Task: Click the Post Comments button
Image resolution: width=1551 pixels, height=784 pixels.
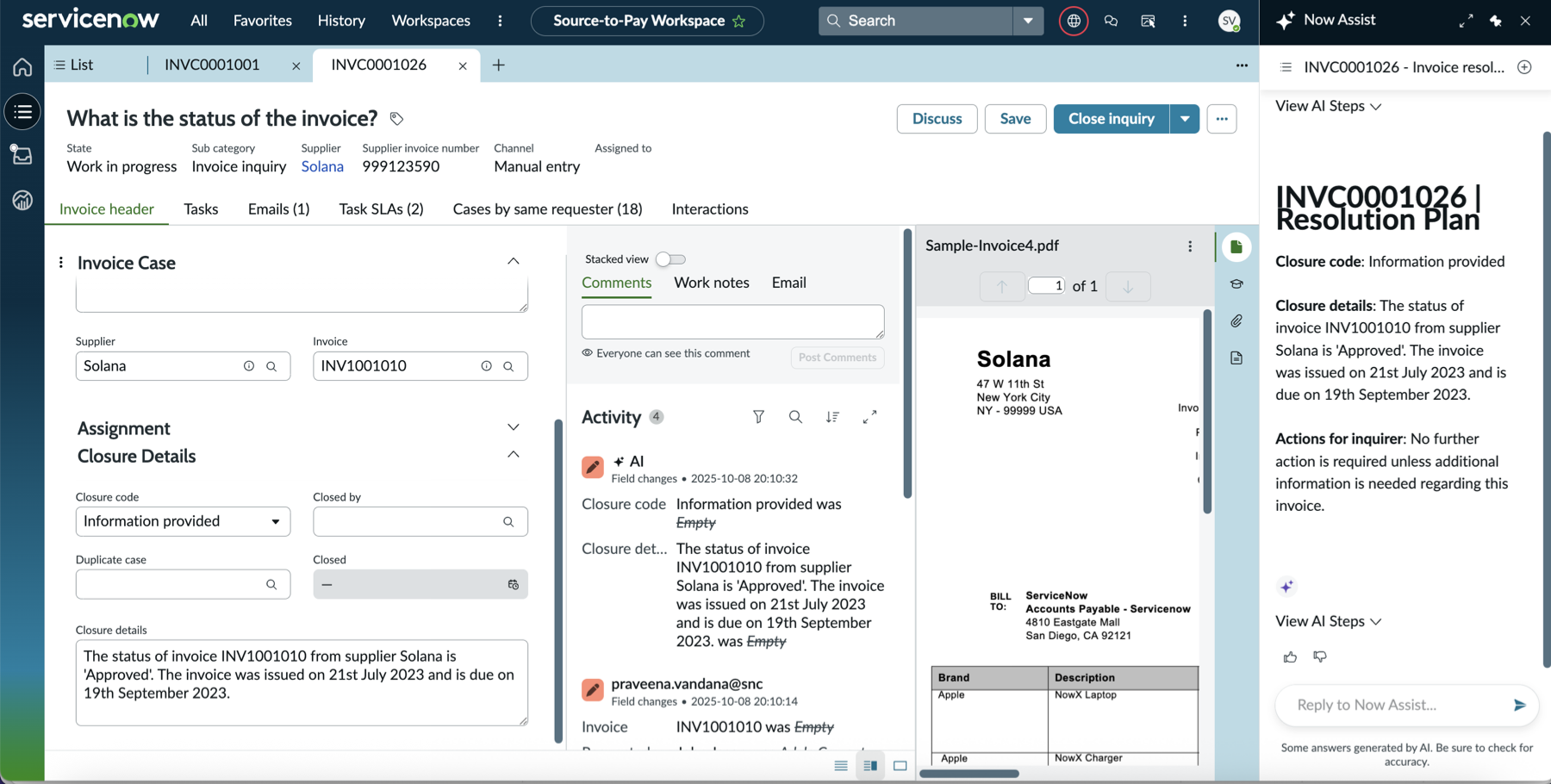Action: click(x=838, y=358)
